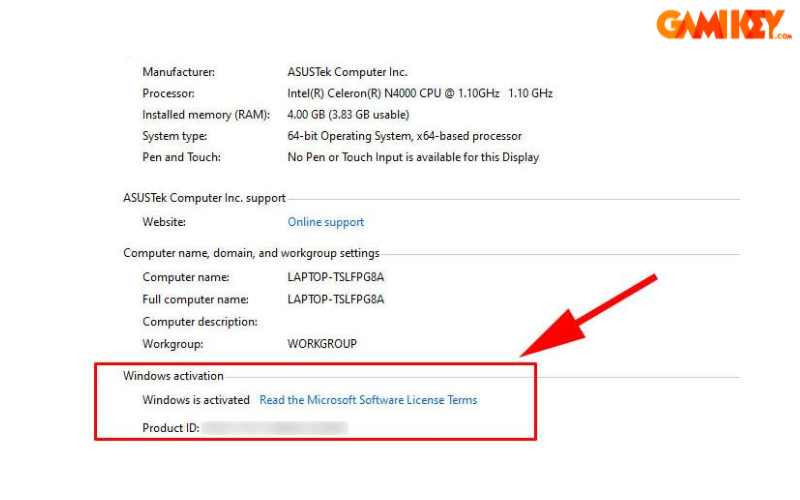This screenshot has width=800, height=500.
Task: Click the System type label
Action: pyautogui.click(x=174, y=137)
